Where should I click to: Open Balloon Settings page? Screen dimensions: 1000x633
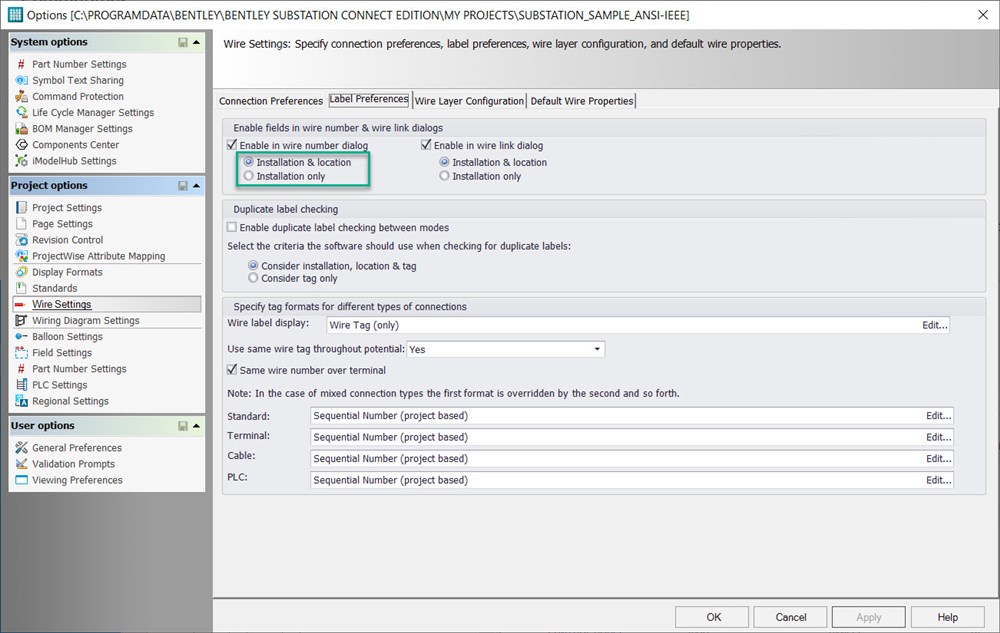click(x=67, y=337)
